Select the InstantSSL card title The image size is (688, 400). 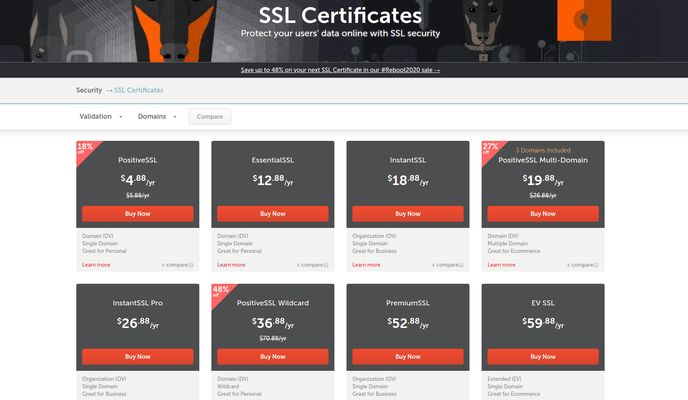coord(408,160)
